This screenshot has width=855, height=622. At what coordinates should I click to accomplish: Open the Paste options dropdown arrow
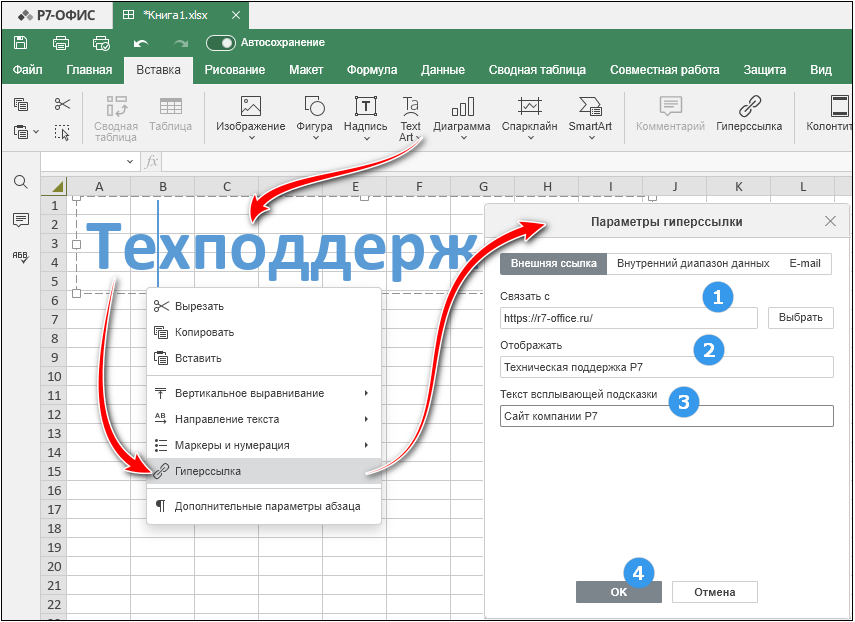[36, 132]
